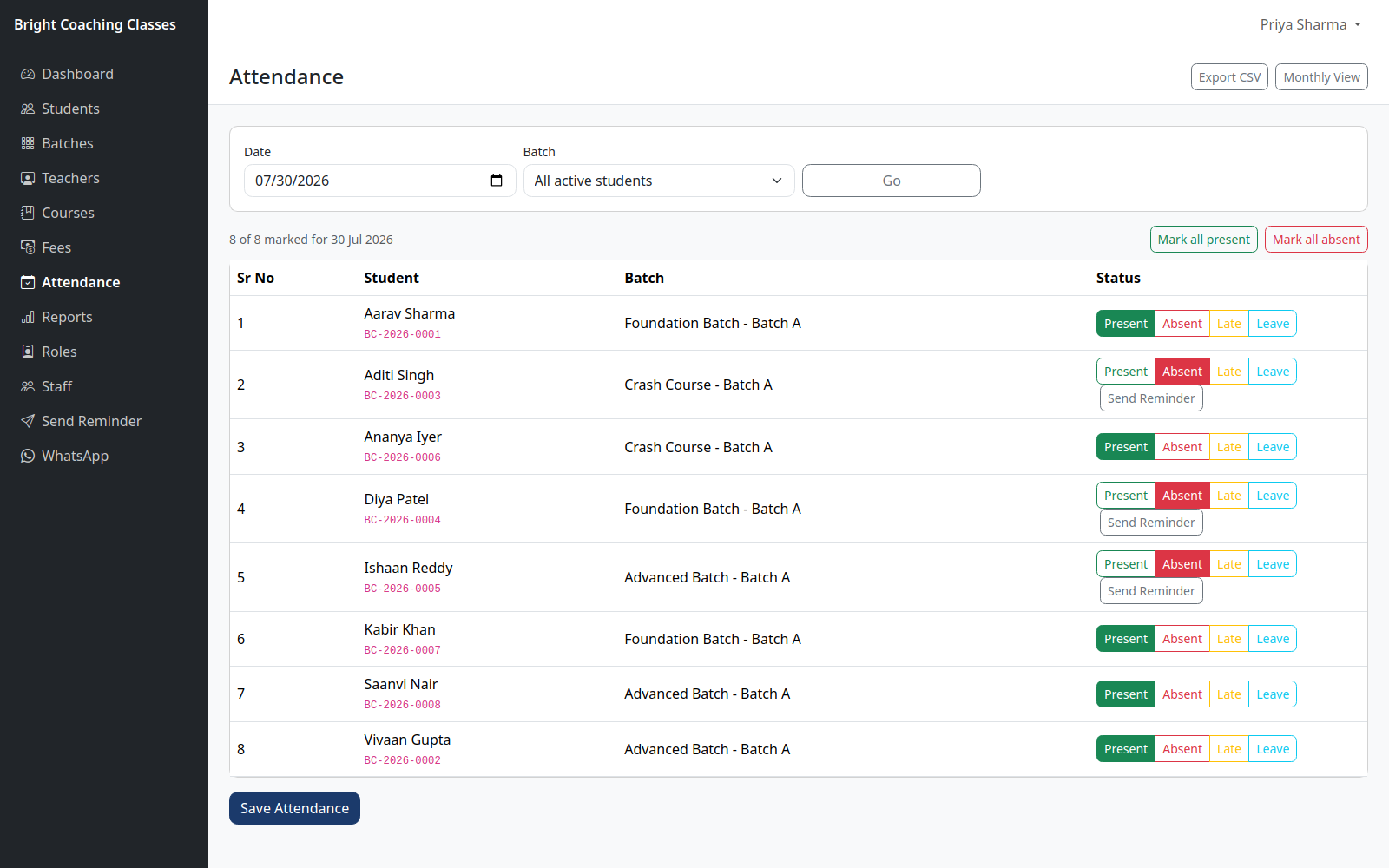Click the Reports bar chart icon

(28, 317)
